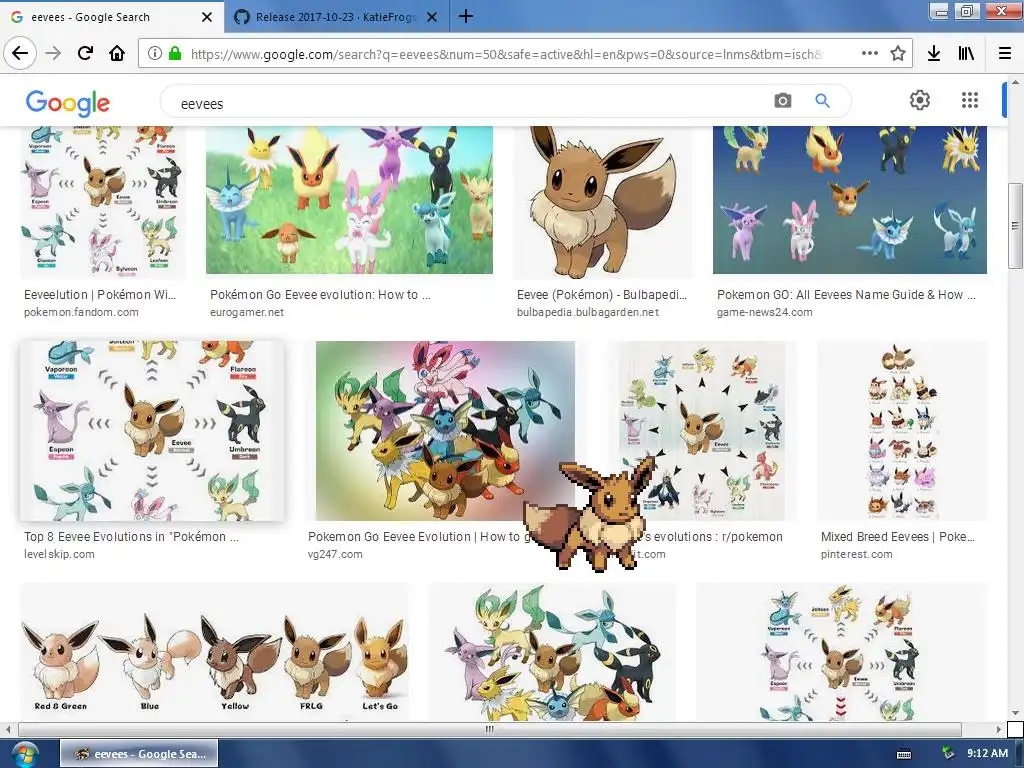This screenshot has height=768, width=1024.
Task: Go back to the previous page
Action: click(20, 53)
